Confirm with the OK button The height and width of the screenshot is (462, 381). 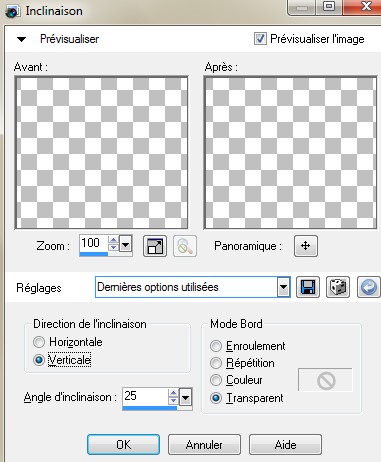[x=123, y=444]
